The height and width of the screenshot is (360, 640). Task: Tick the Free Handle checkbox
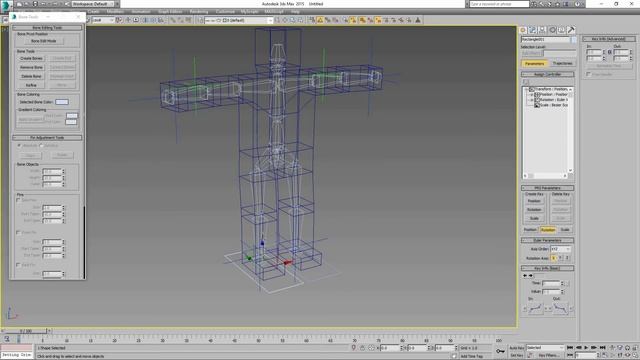(x=589, y=74)
